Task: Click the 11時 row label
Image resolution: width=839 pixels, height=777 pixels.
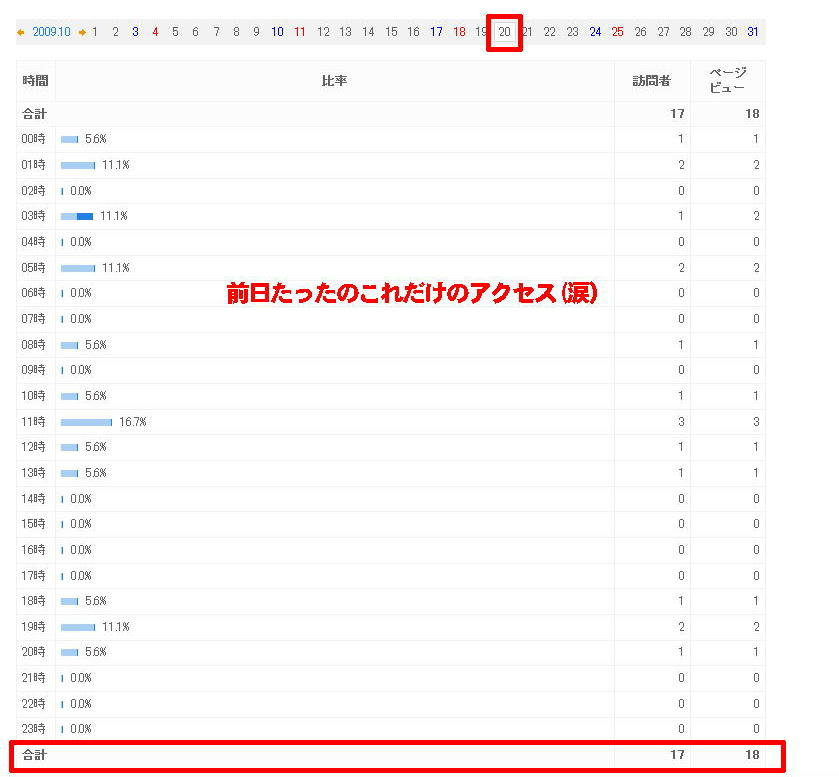Action: pyautogui.click(x=34, y=422)
